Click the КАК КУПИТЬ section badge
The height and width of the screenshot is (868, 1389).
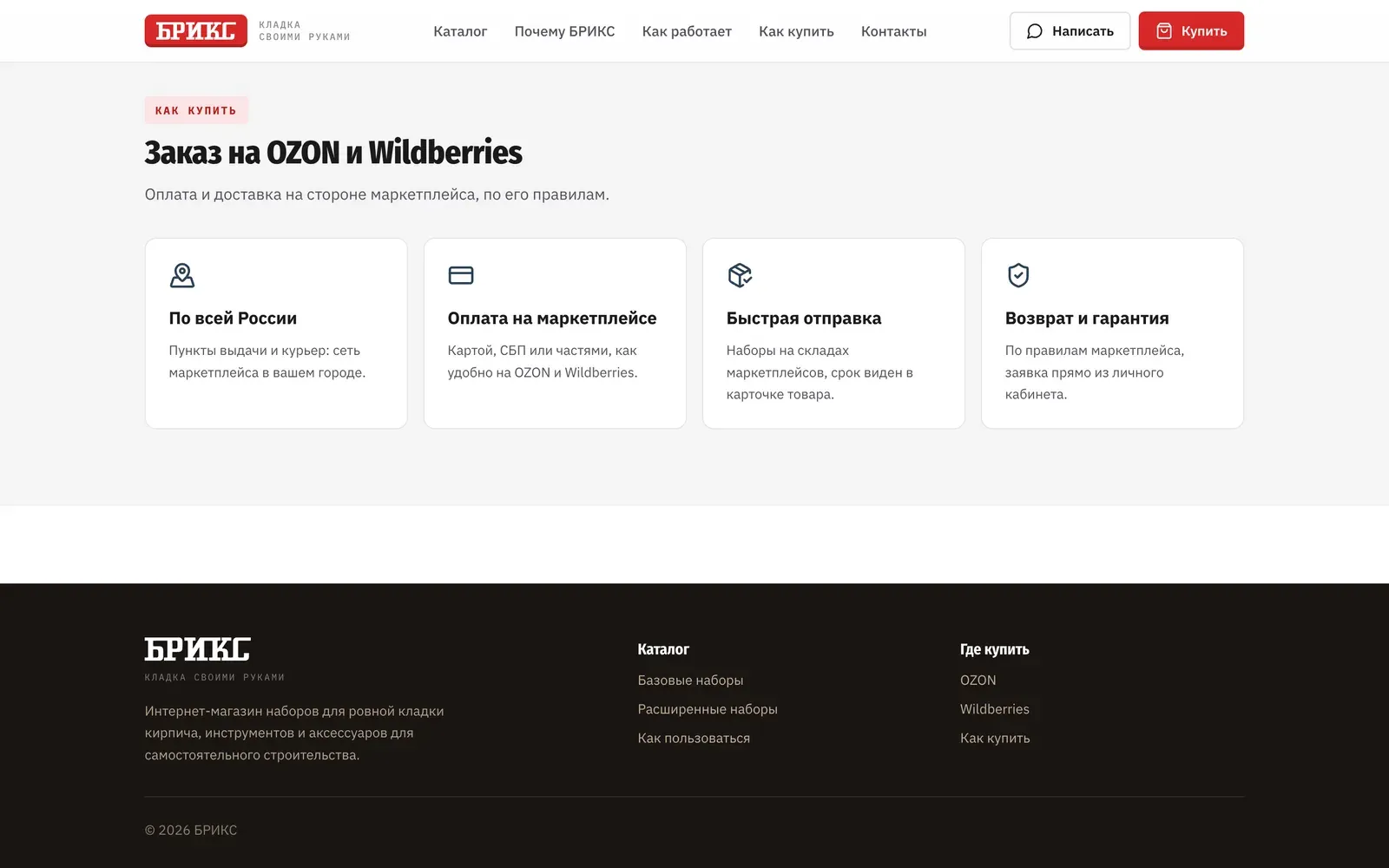196,110
